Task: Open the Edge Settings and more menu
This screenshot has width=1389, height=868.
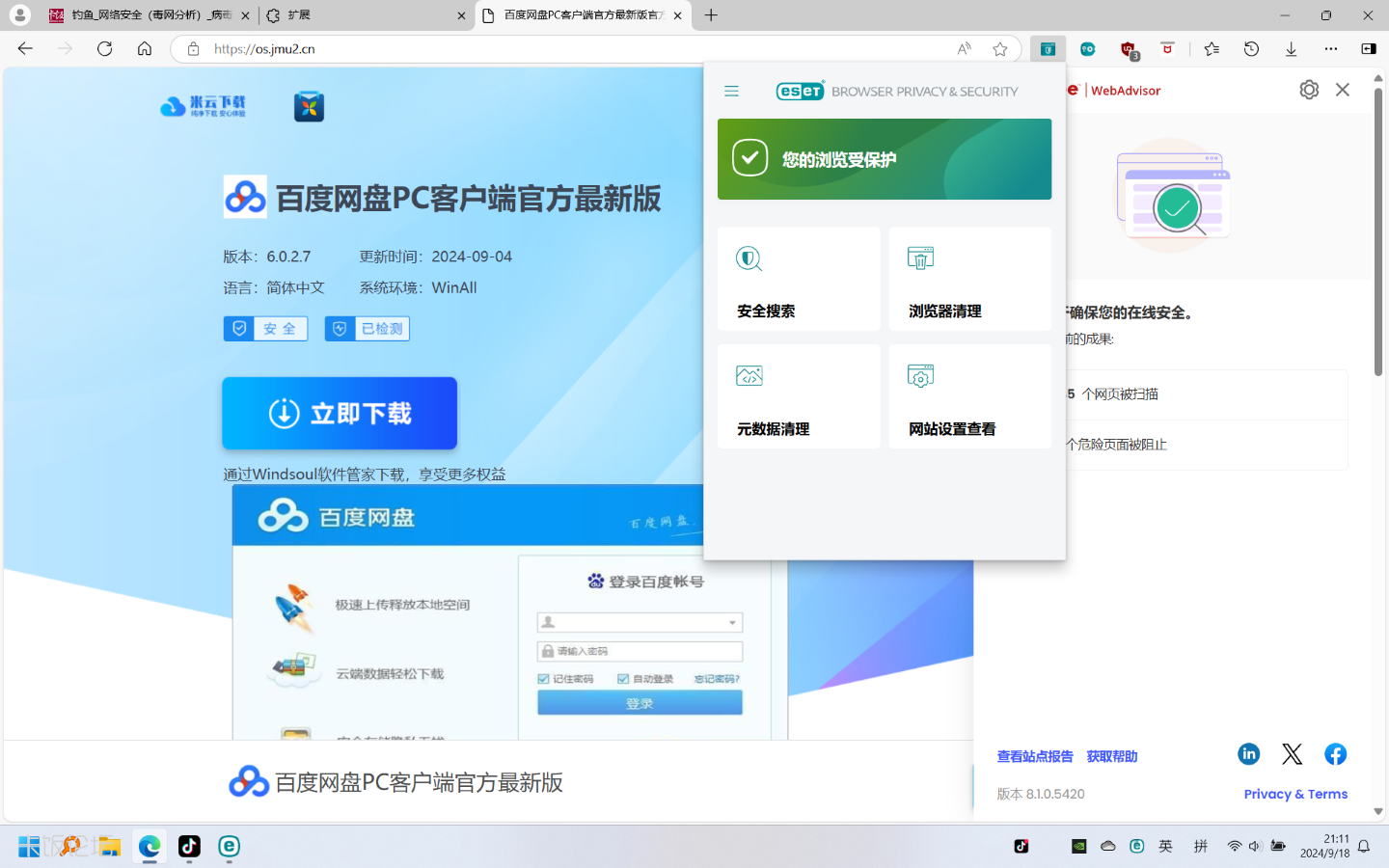Action: (1330, 49)
